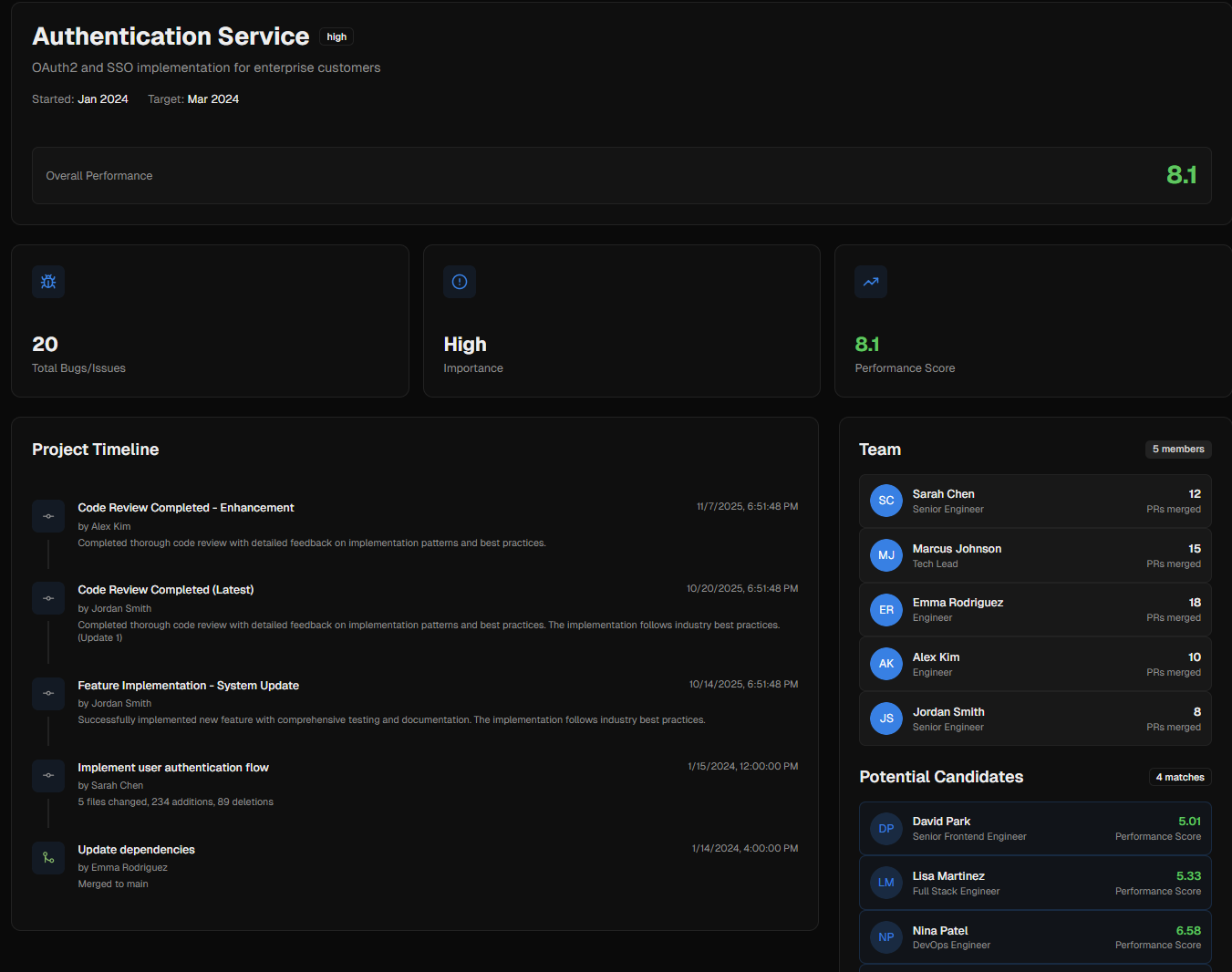The height and width of the screenshot is (972, 1232).
Task: Click Emma Rodriguez's ER avatar
Action: pos(886,609)
